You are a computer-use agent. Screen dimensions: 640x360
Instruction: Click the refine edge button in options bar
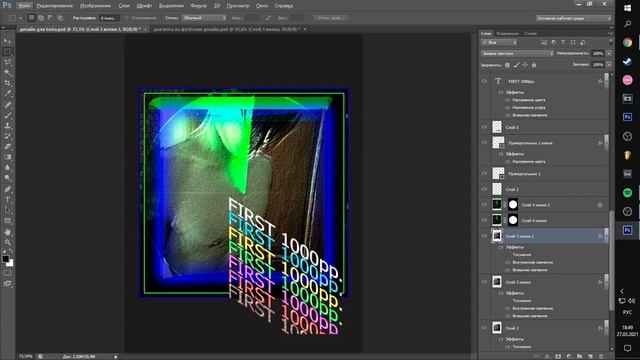pos(331,18)
